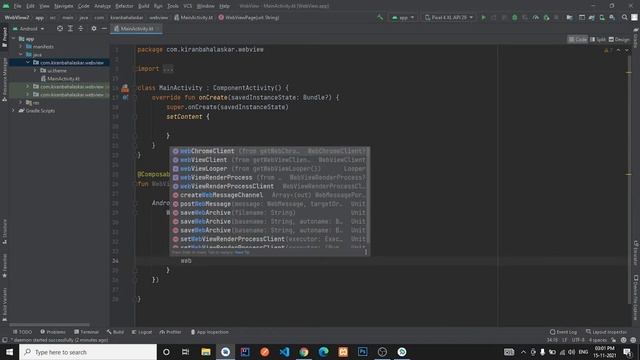The image size is (640, 360).
Task: Click the Windows Start button
Action: tap(9, 352)
